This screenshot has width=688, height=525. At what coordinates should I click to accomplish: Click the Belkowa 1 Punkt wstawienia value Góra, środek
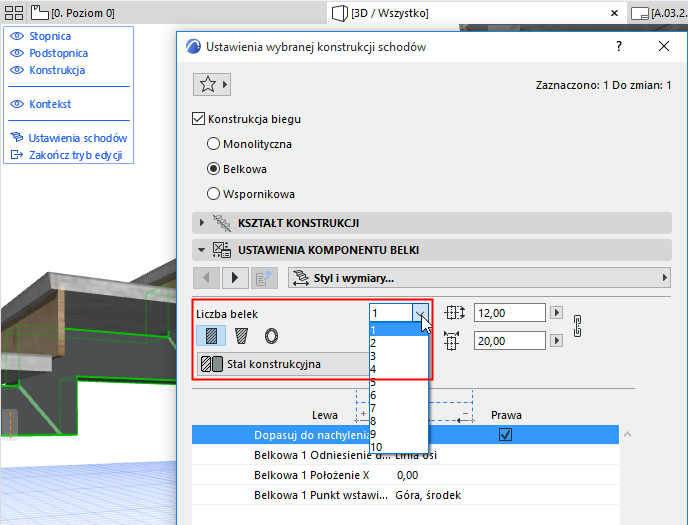pyautogui.click(x=428, y=495)
